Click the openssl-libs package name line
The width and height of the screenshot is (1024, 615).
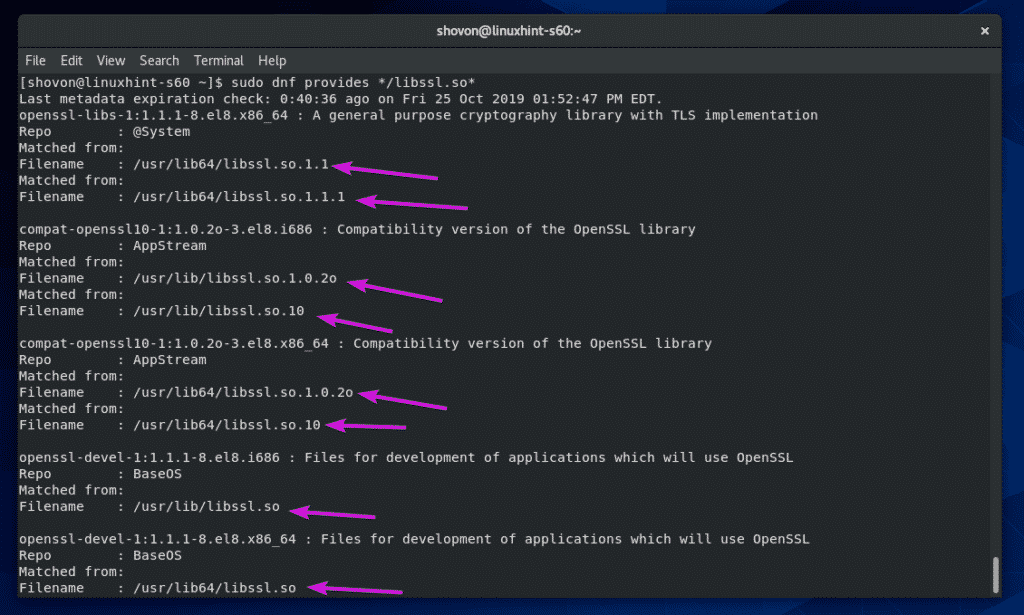coord(418,116)
